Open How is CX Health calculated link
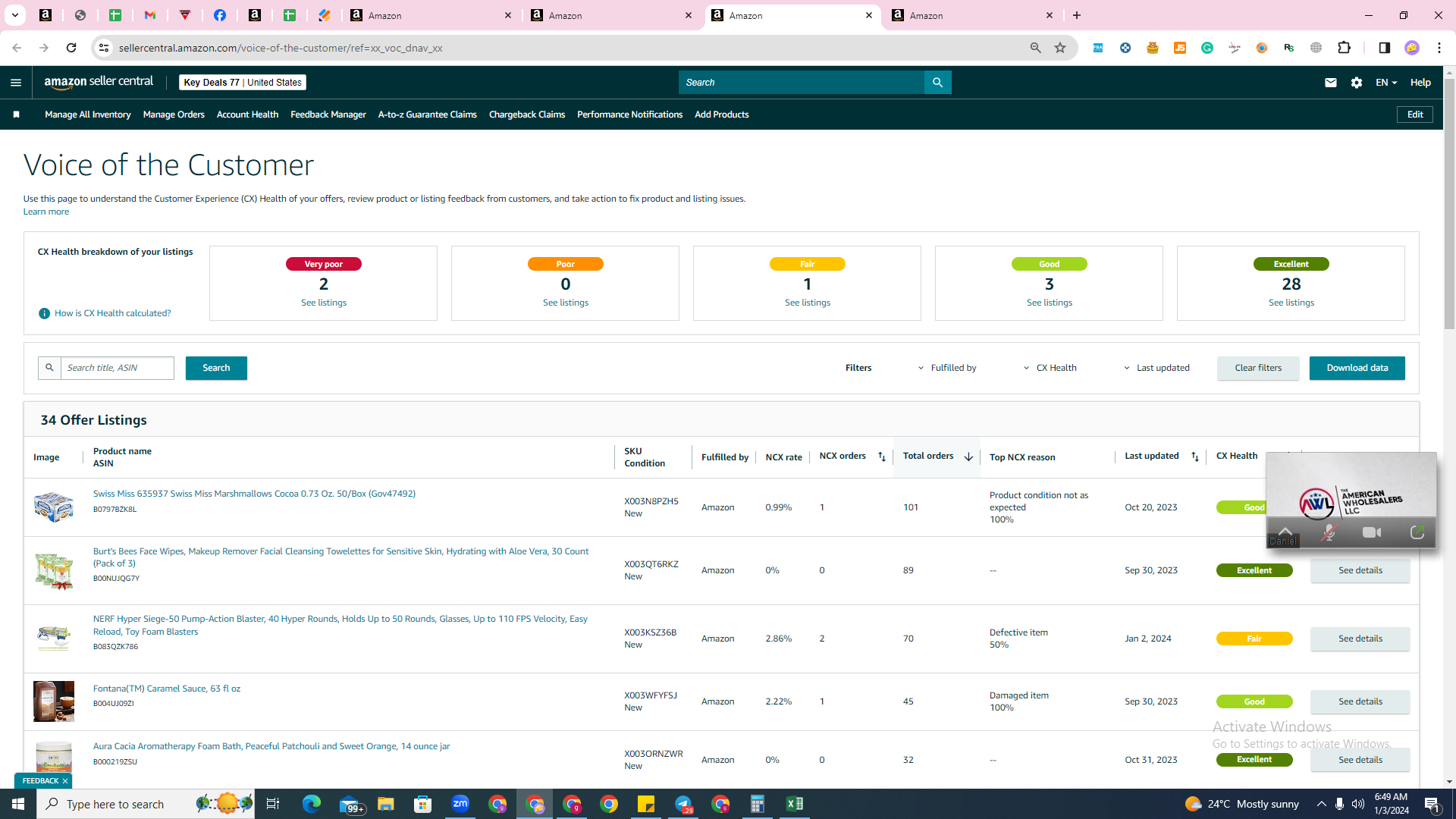The height and width of the screenshot is (819, 1456). click(x=113, y=313)
